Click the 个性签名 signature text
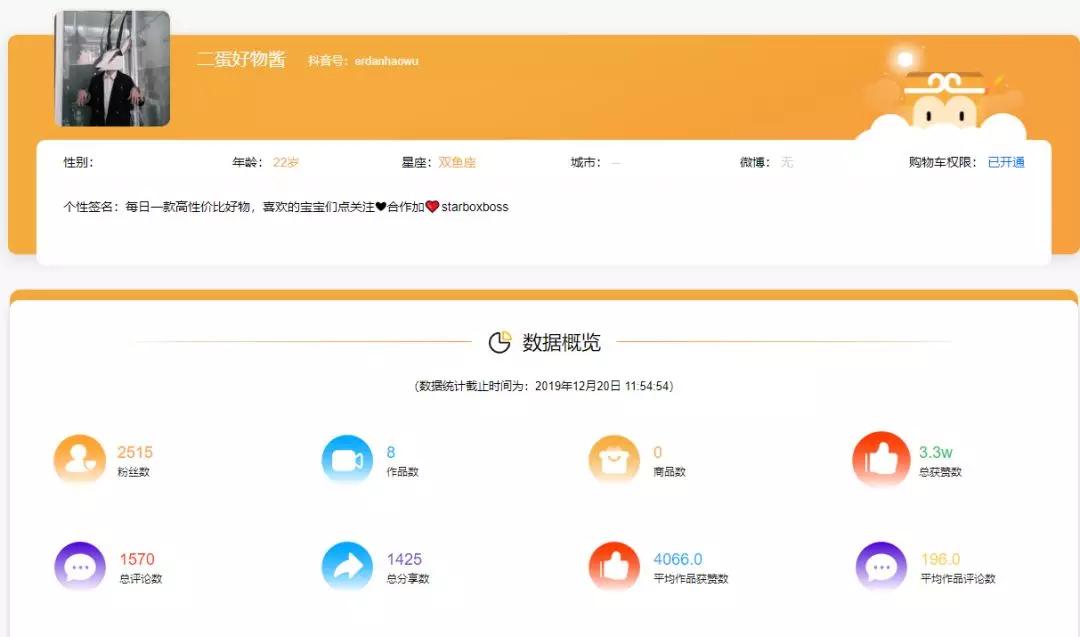 click(290, 207)
